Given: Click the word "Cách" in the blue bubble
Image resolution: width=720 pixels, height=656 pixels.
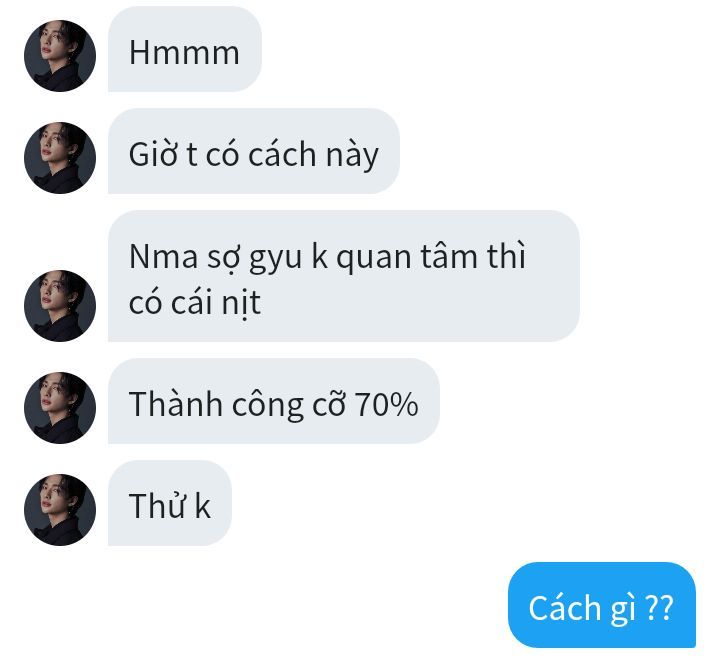Looking at the screenshot, I should pyautogui.click(x=565, y=607).
